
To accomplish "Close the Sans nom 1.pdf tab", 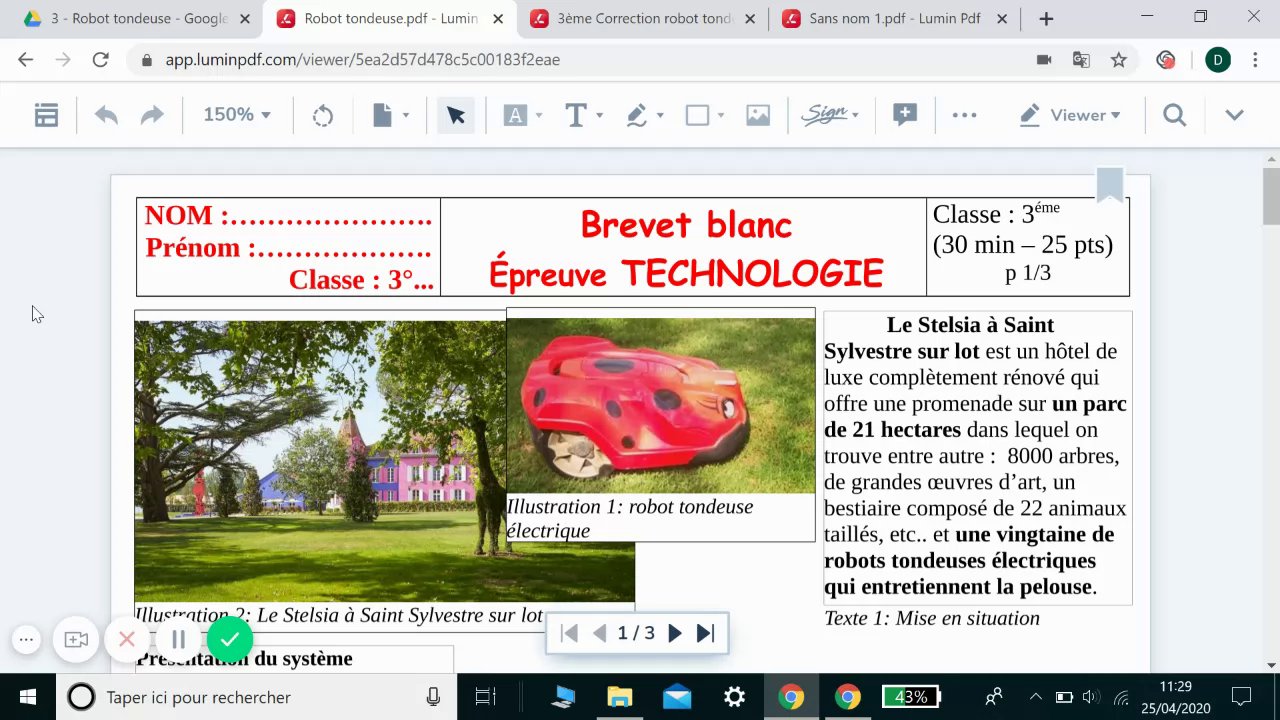I will 1001,18.
